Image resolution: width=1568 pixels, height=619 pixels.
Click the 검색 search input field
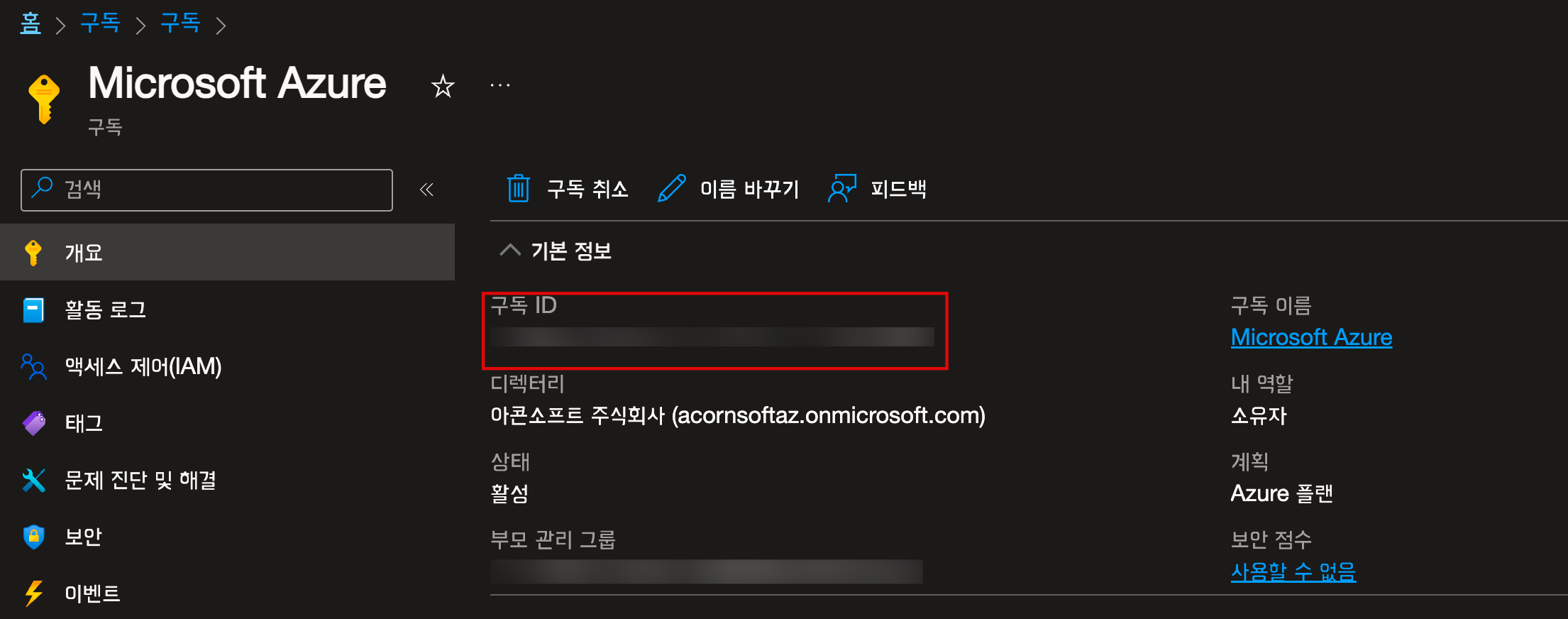[x=206, y=190]
